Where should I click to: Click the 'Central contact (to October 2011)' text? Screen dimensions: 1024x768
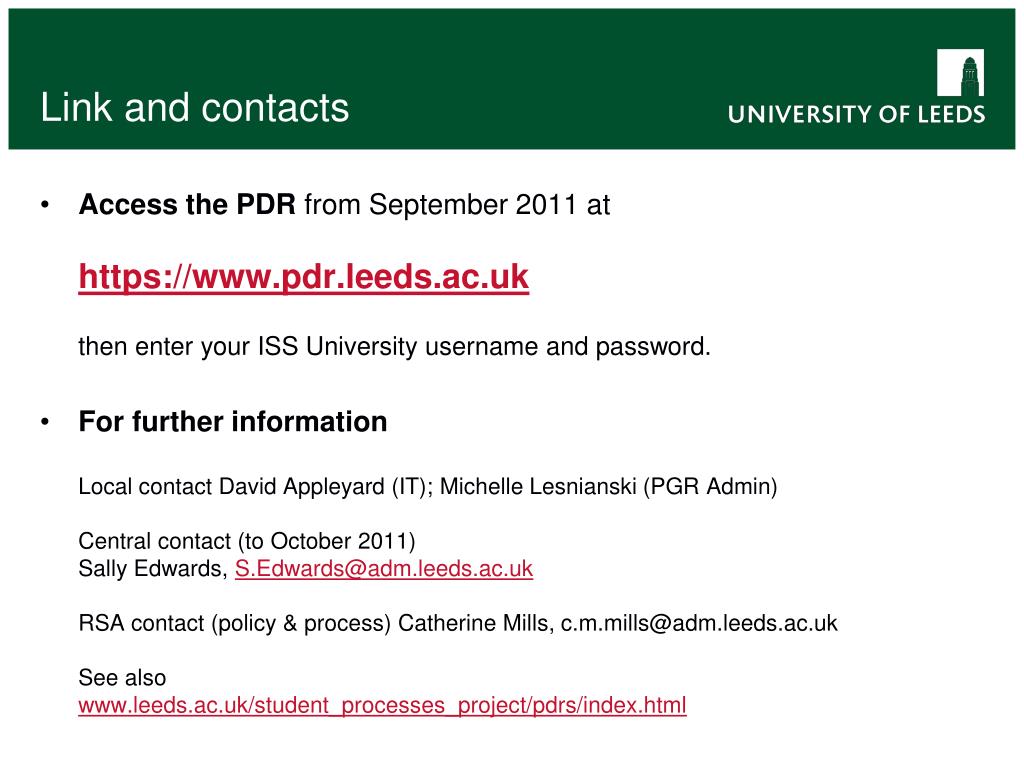247,541
